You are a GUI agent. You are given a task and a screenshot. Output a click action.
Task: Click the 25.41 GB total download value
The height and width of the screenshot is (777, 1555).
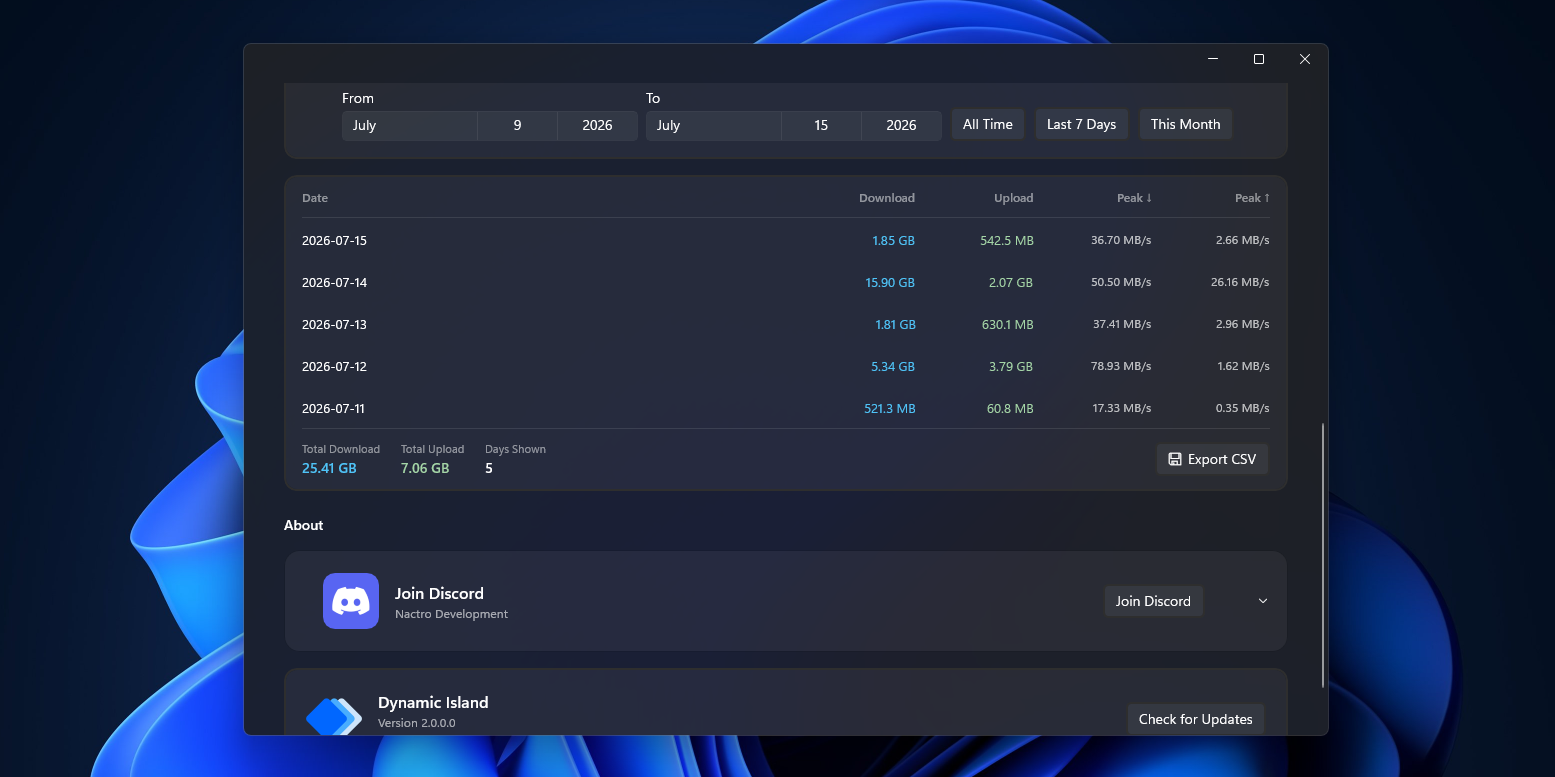tap(329, 468)
